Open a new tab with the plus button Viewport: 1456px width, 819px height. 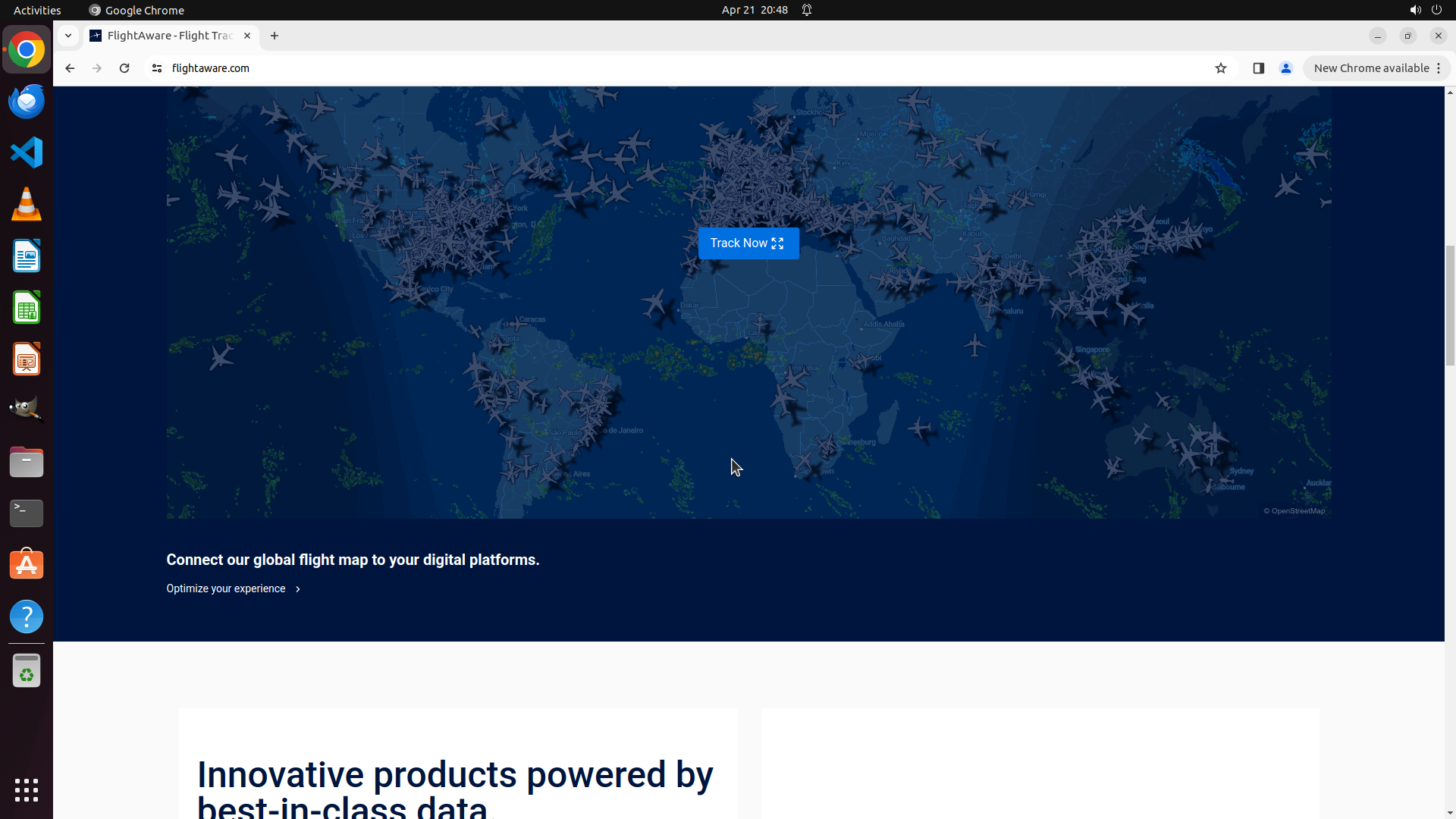(275, 36)
